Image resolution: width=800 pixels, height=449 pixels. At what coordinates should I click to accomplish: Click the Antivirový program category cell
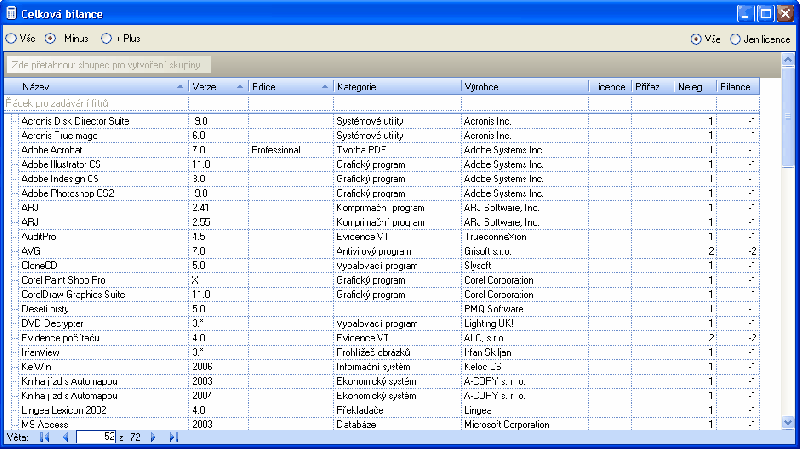pos(397,252)
